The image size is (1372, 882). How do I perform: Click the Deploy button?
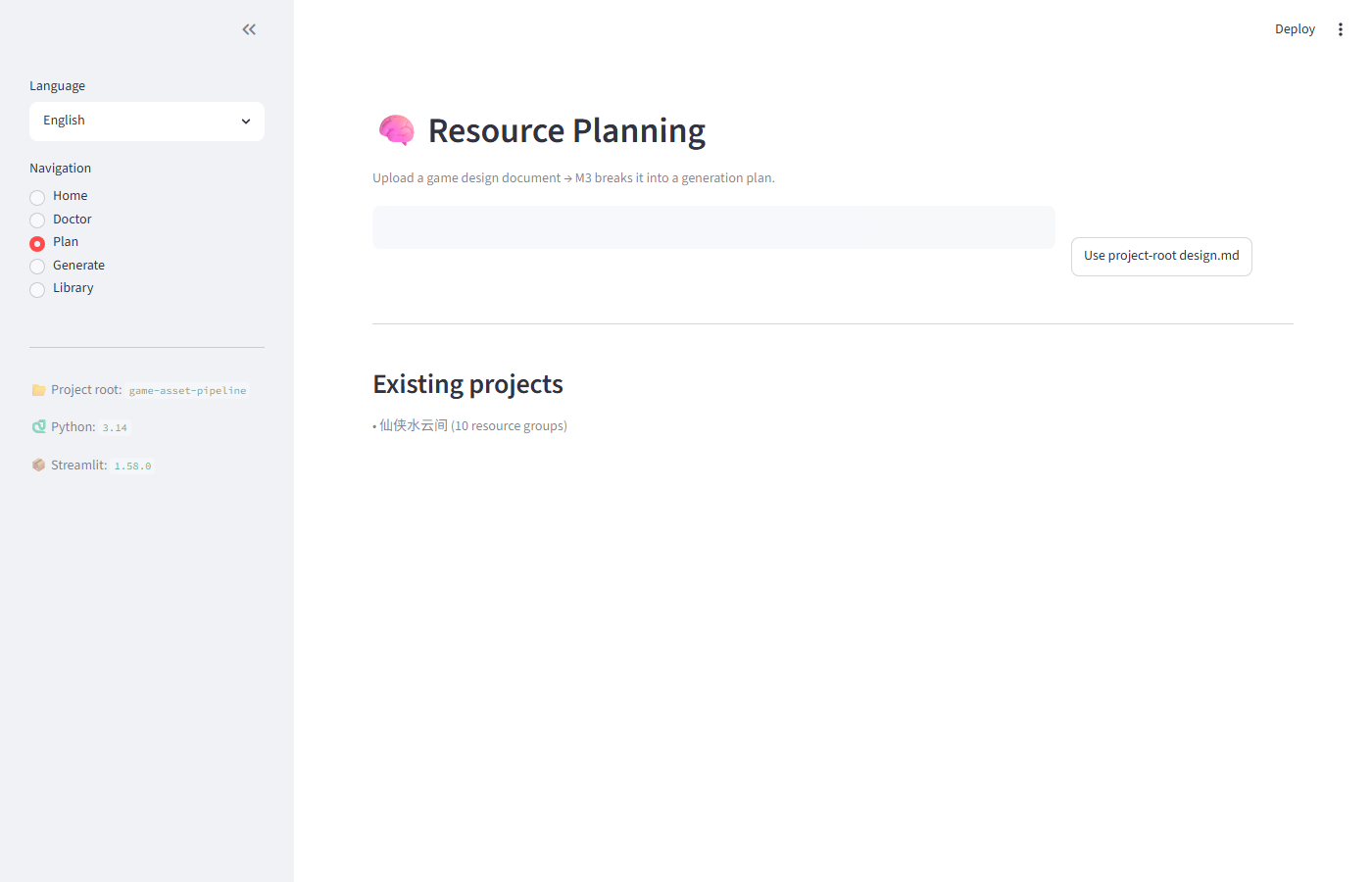[1295, 29]
